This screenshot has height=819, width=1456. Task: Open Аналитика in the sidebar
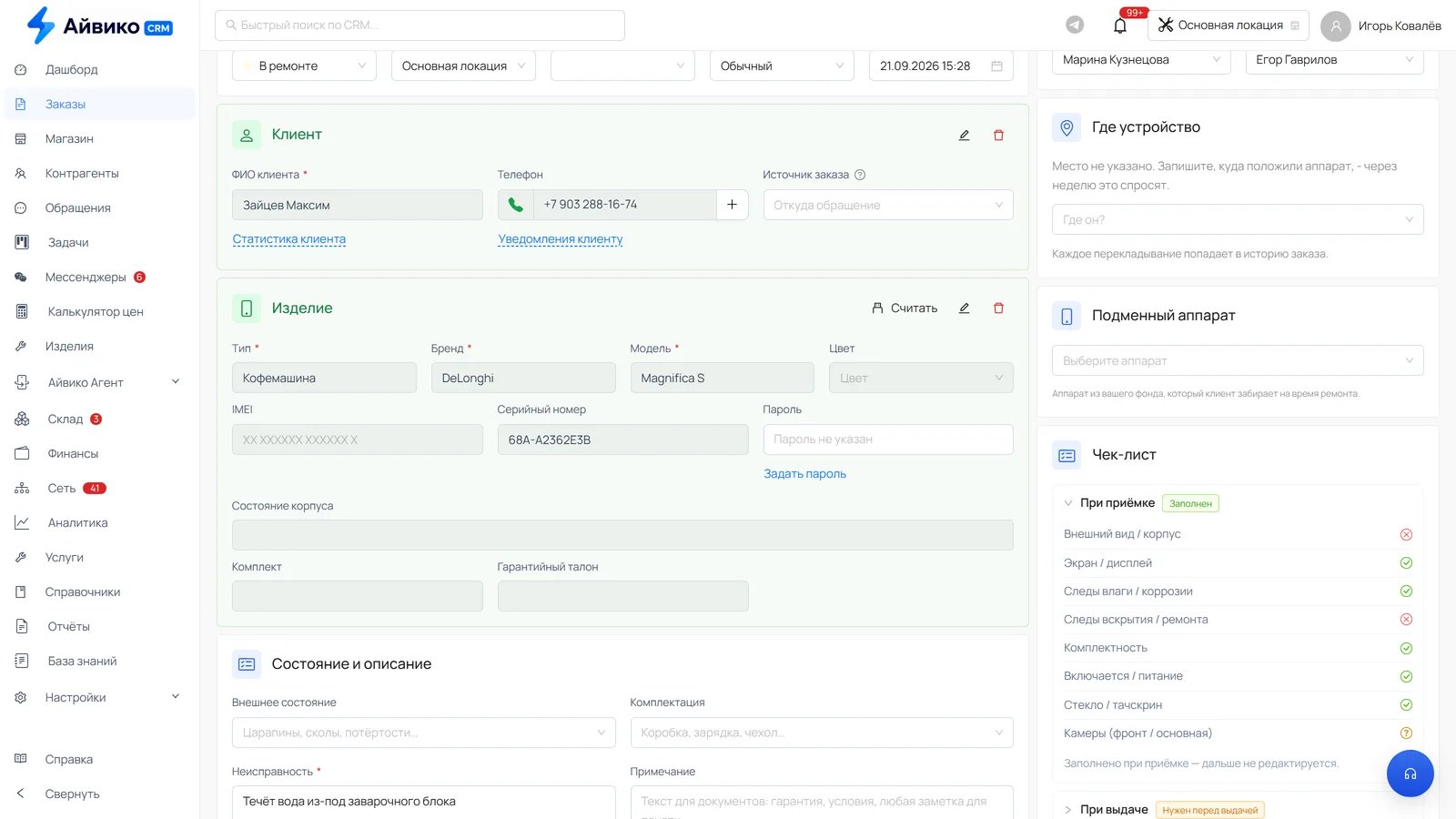click(99, 522)
